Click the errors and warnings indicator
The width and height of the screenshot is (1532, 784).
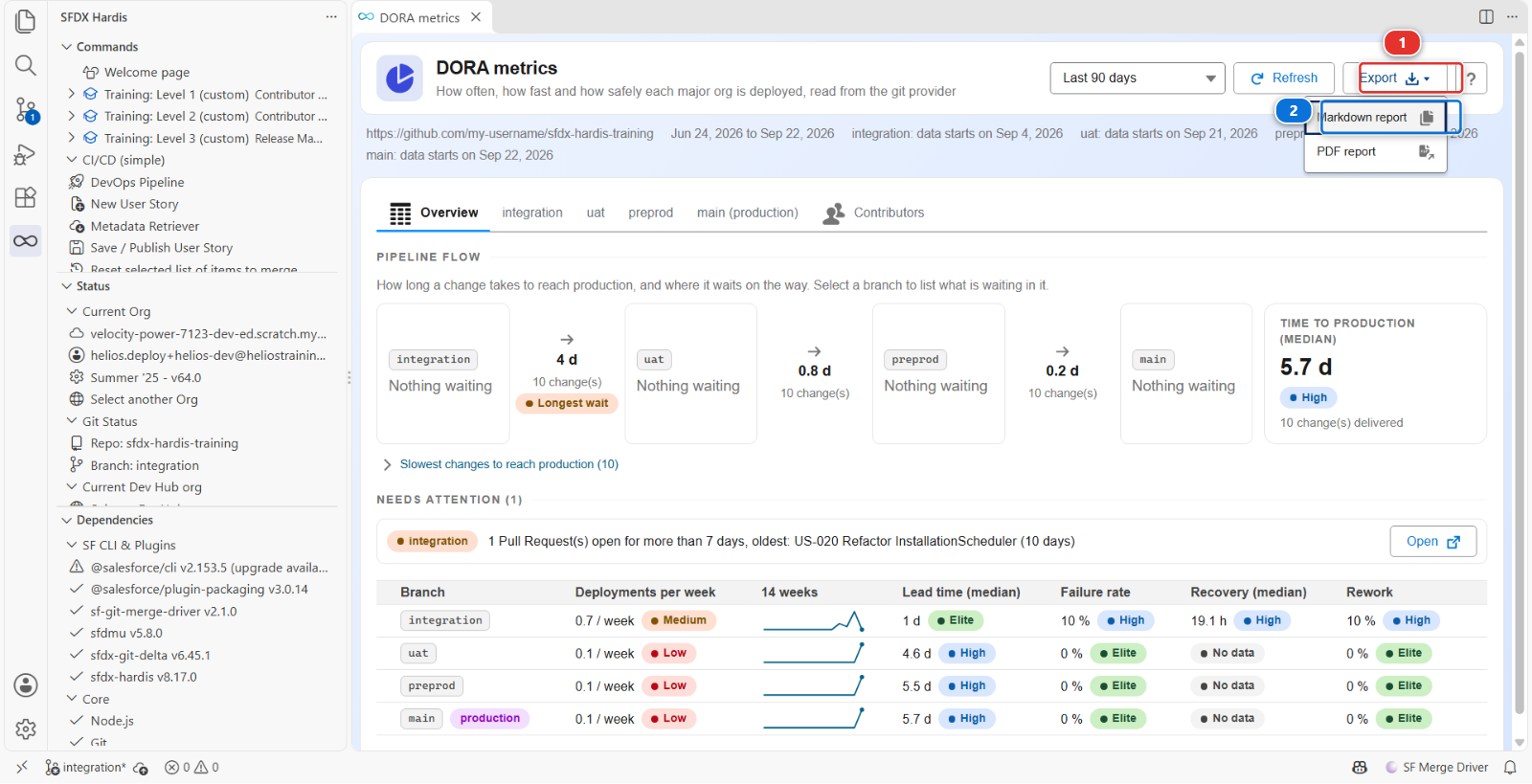point(191,768)
